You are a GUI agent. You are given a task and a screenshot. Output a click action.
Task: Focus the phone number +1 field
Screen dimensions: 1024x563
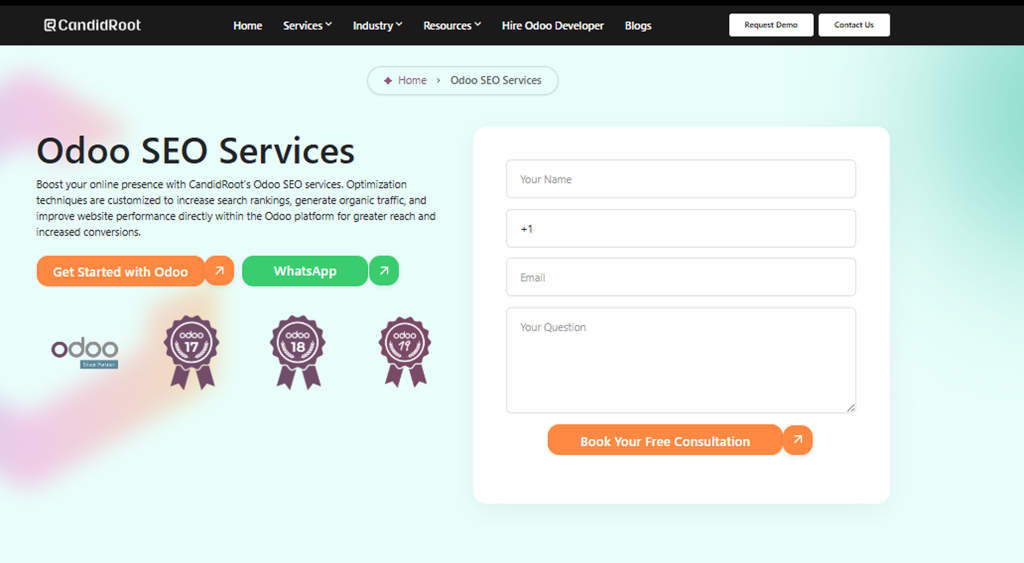coord(680,229)
